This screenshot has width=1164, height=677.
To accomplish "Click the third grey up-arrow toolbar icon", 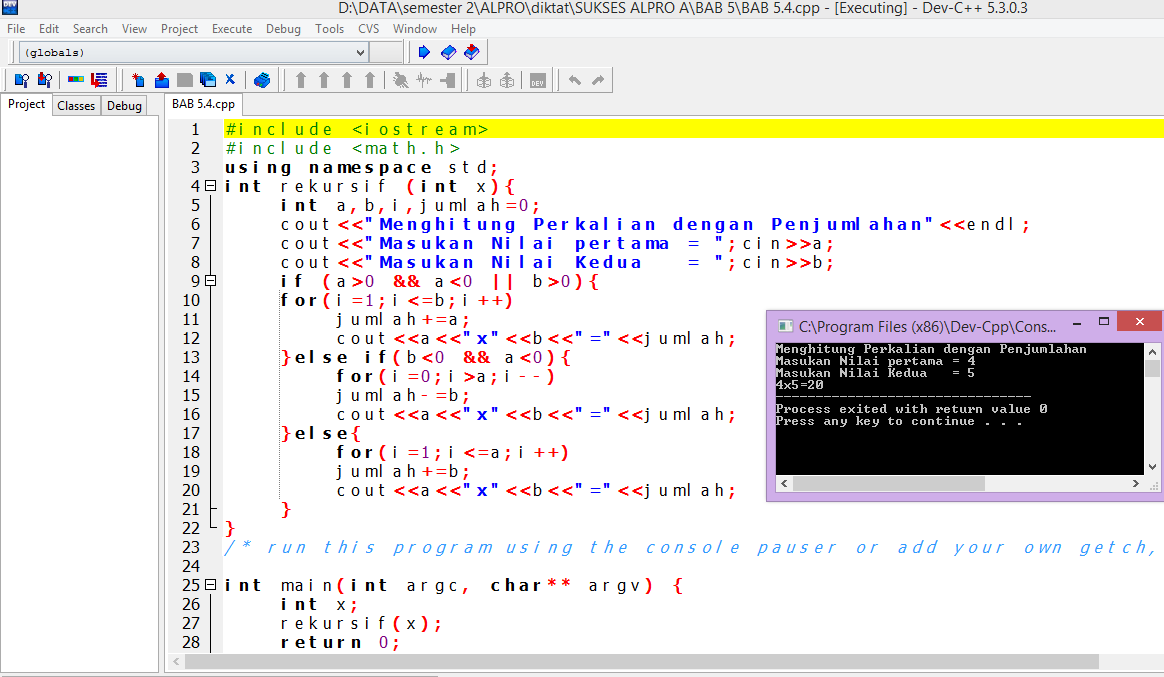I will 347,80.
